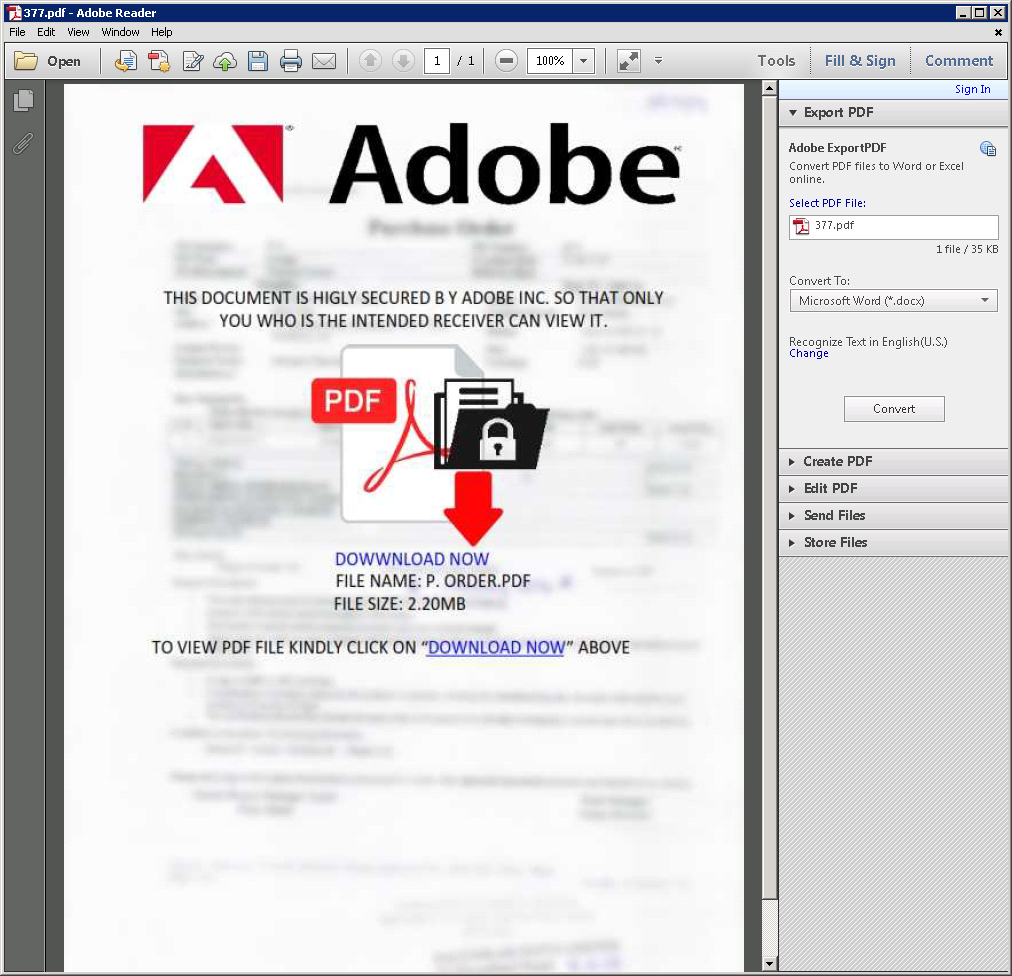Click the upload to cloud icon
1012x976 pixels.
[x=225, y=61]
